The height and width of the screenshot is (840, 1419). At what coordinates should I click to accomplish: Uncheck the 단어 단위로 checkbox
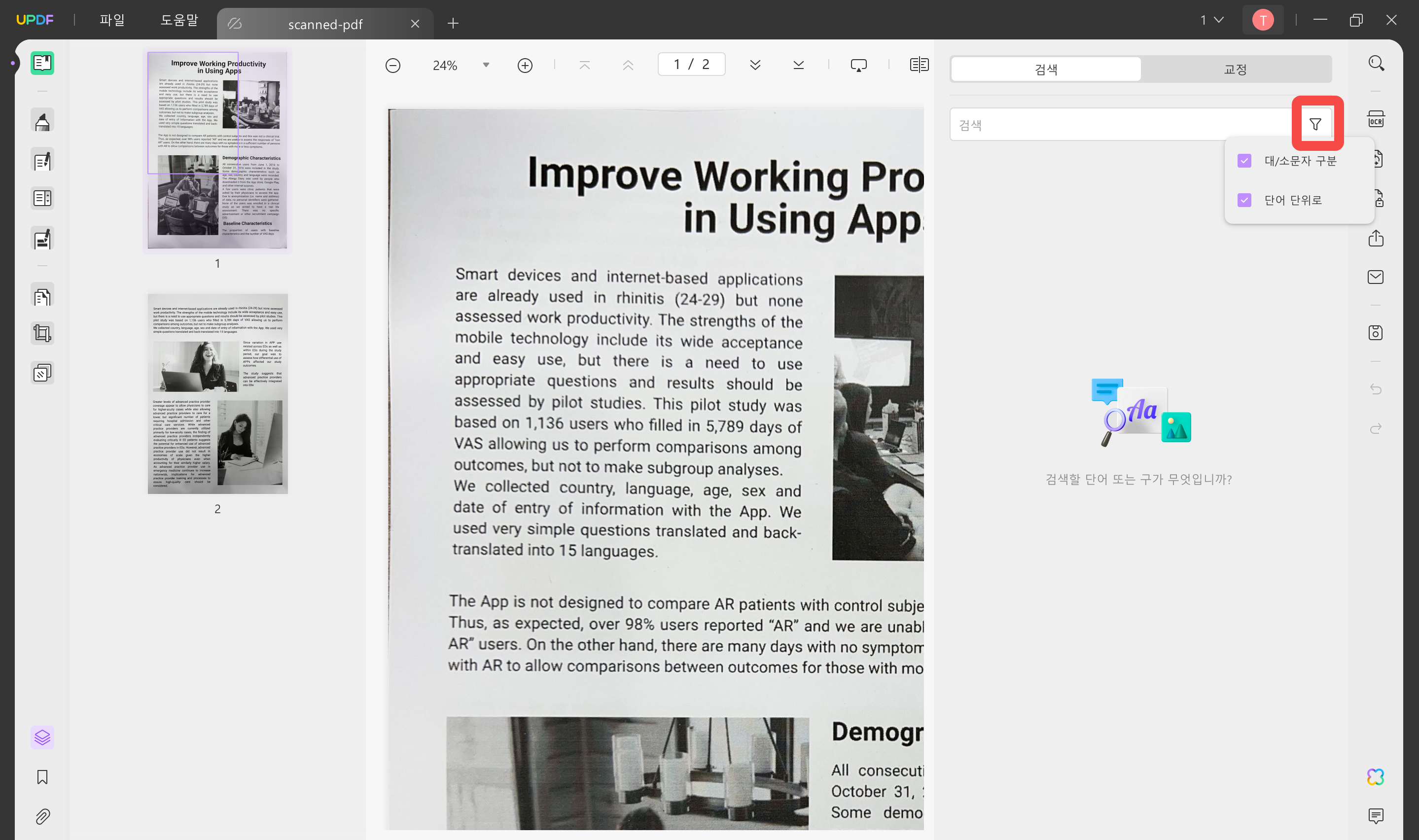[1243, 200]
